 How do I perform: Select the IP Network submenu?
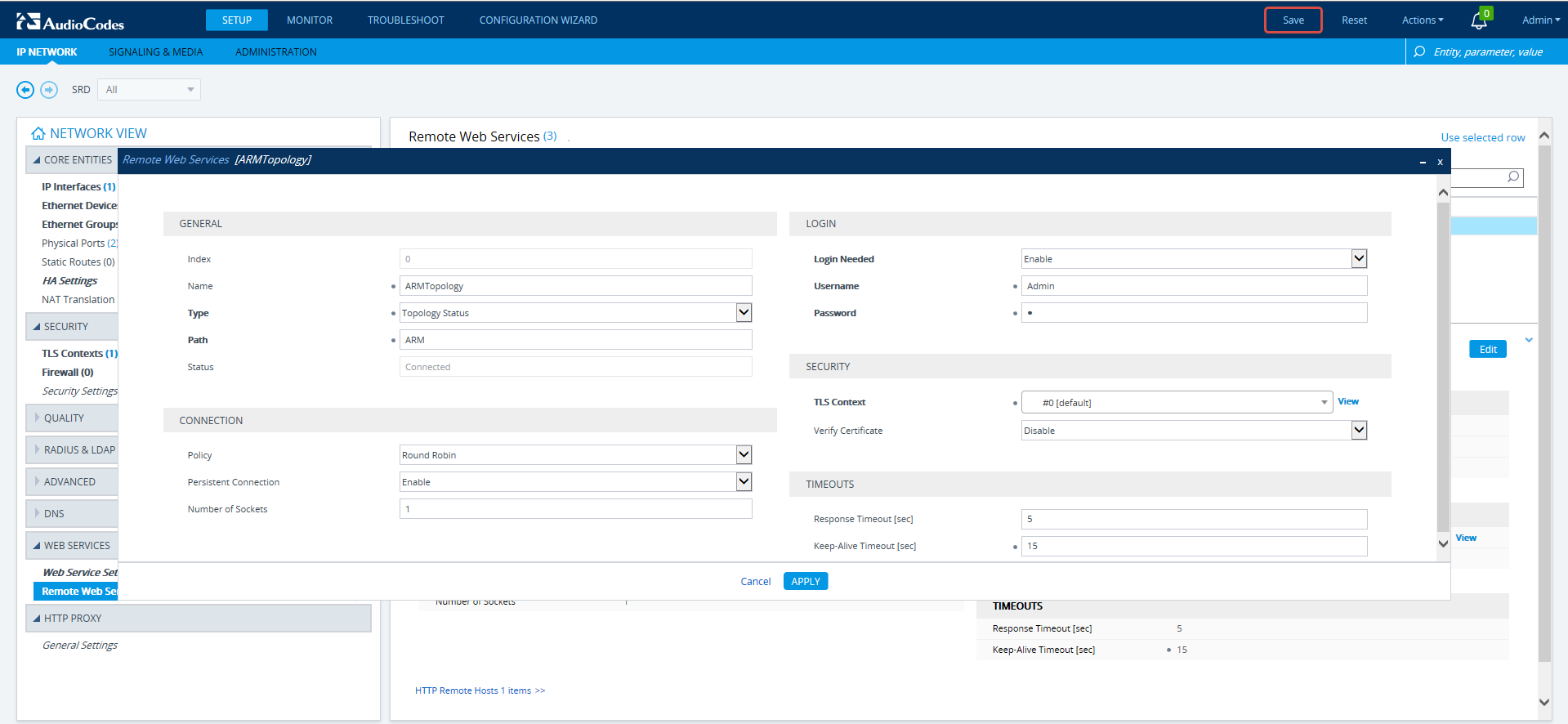pos(47,51)
